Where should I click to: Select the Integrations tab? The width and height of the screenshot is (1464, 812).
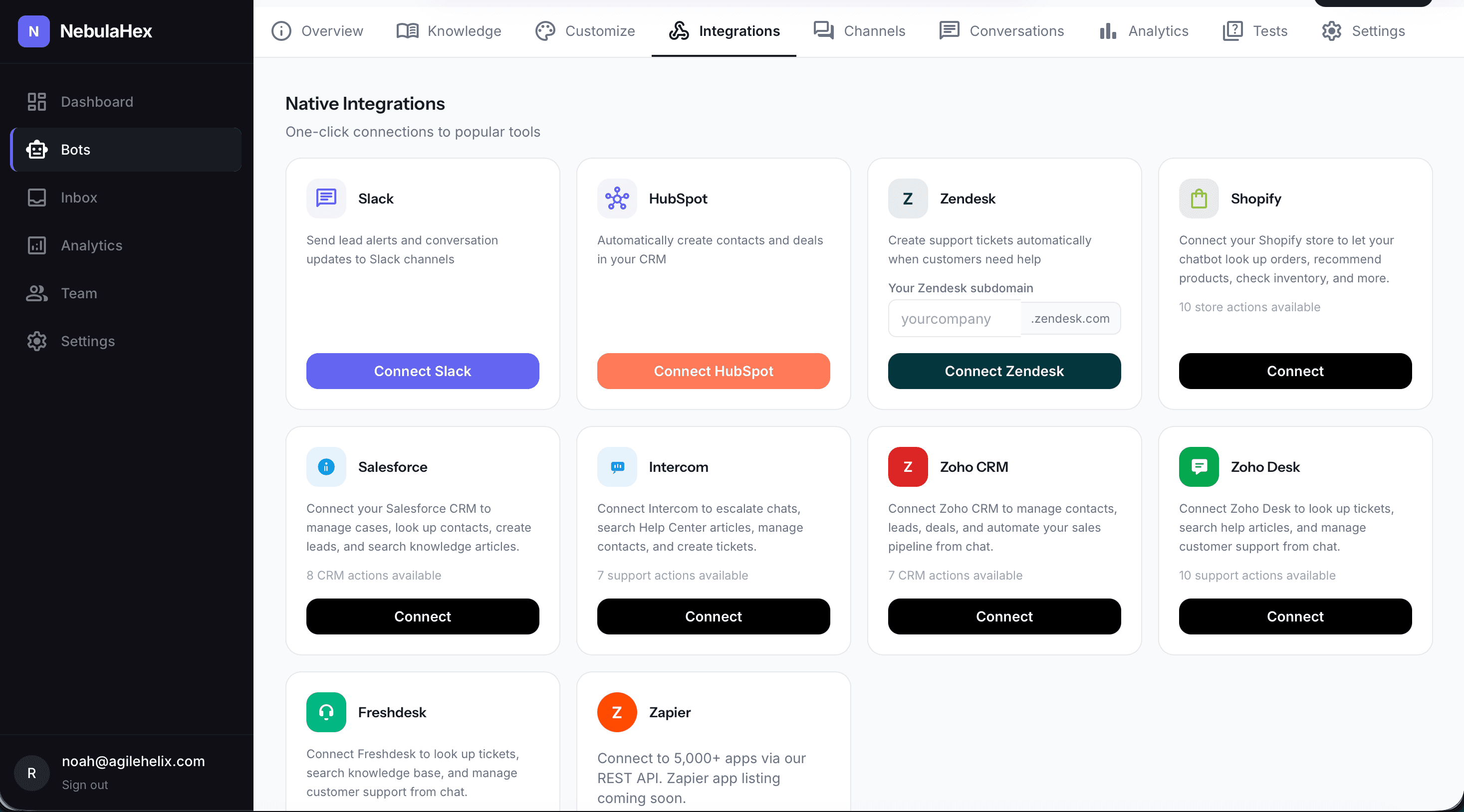pos(724,31)
